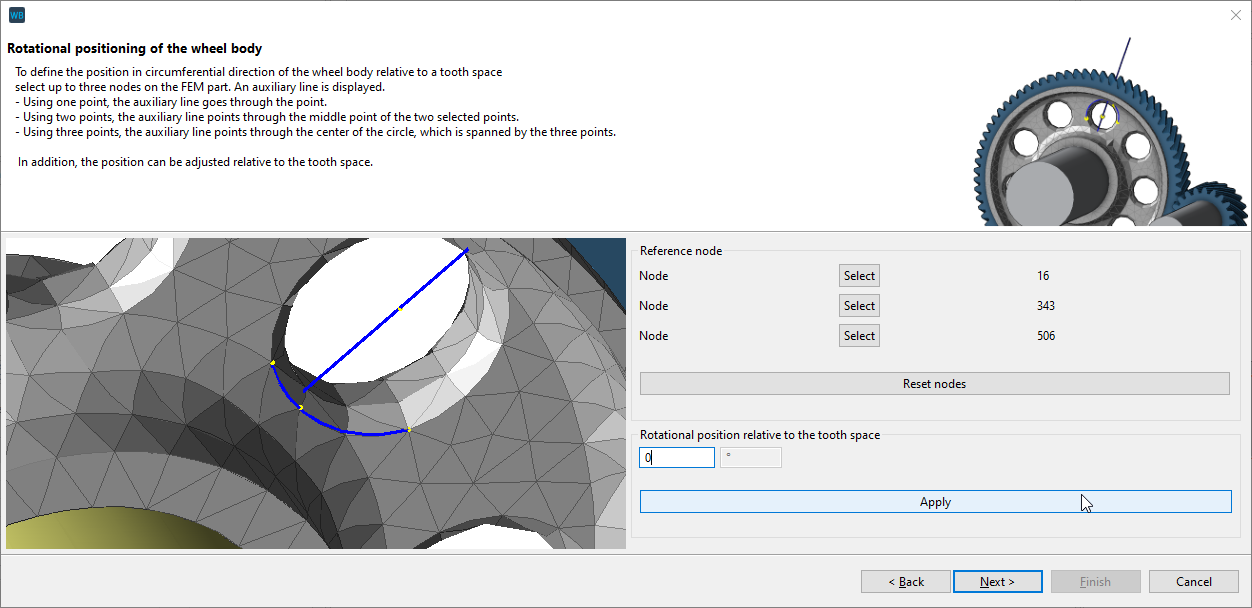Apply the rotational position value
This screenshot has height=608, width=1252.
click(x=934, y=501)
